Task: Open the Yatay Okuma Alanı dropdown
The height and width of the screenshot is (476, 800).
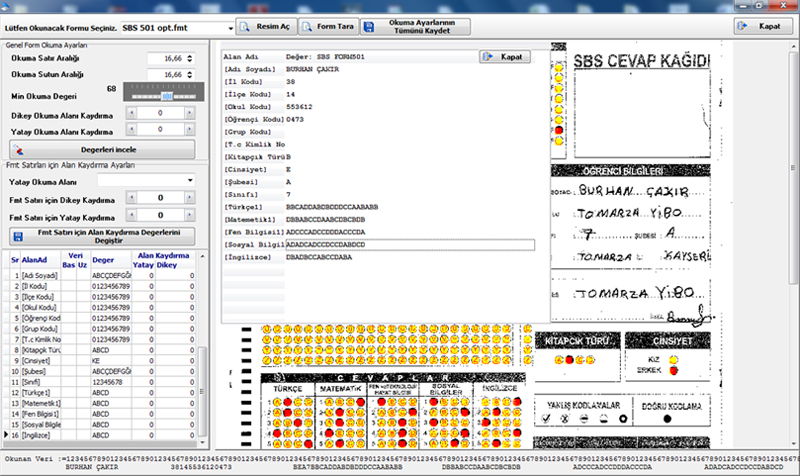Action: (x=190, y=180)
